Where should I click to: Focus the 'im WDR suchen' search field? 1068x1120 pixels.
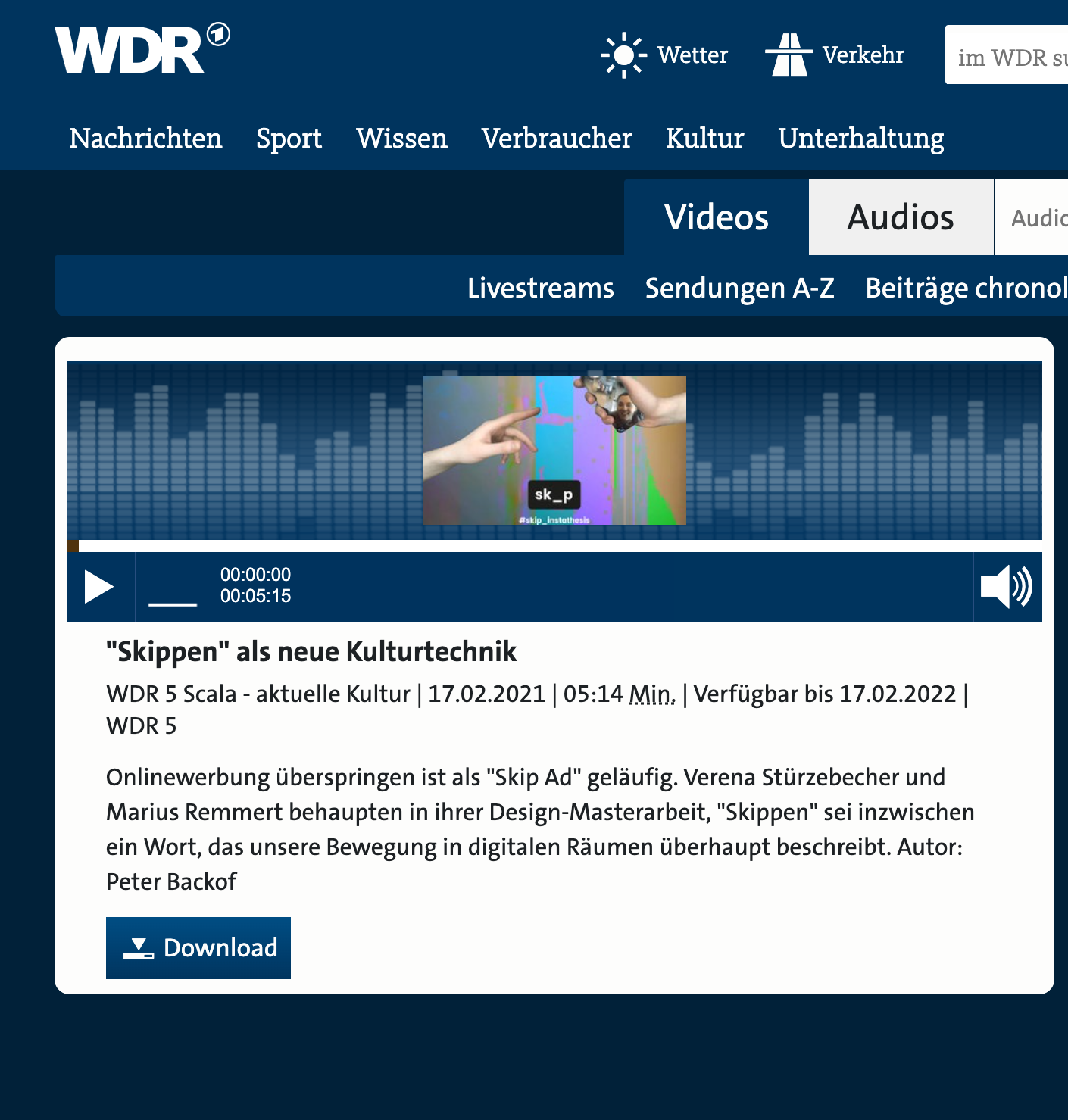pos(1007,55)
